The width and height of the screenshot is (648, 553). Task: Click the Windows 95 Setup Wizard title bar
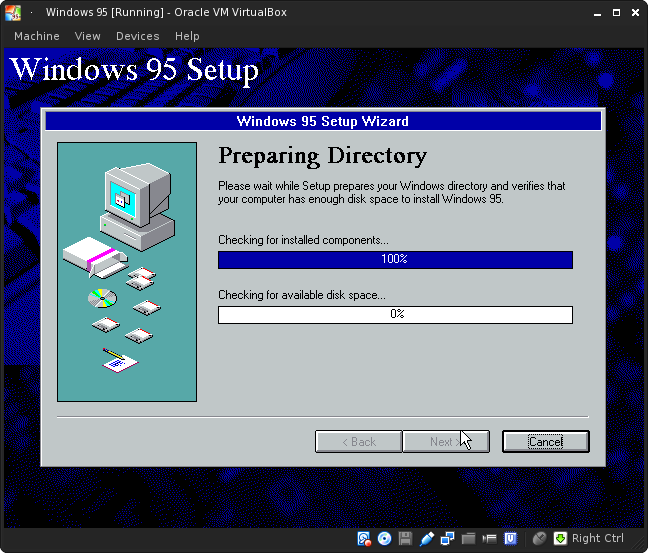coord(323,121)
